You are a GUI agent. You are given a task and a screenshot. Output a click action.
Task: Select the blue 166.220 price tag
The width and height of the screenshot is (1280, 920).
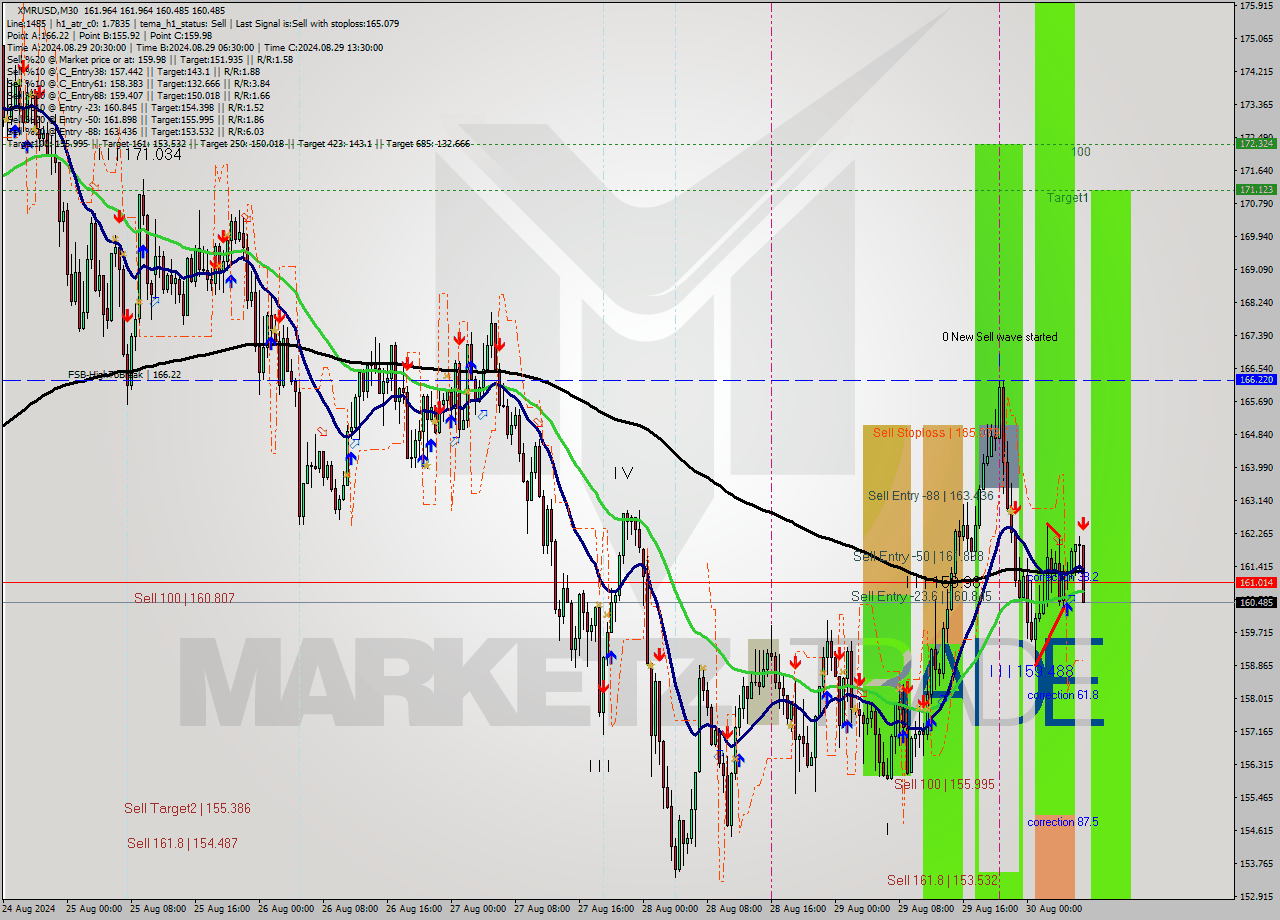1256,380
